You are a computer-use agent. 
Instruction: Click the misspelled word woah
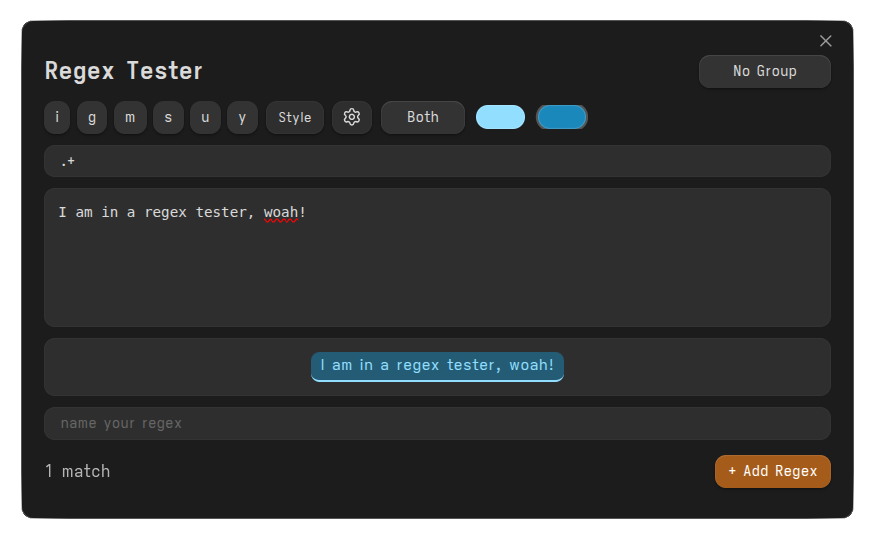pyautogui.click(x=280, y=213)
